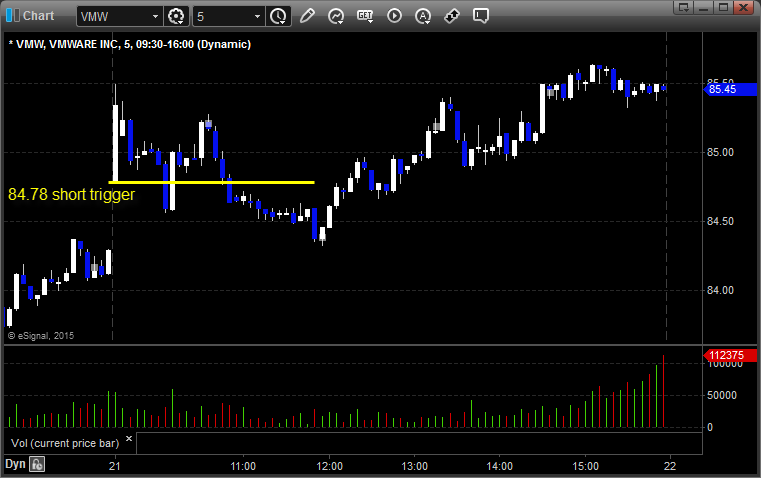Image resolution: width=761 pixels, height=478 pixels.
Task: Close the Vol study panel label
Action: 129,439
